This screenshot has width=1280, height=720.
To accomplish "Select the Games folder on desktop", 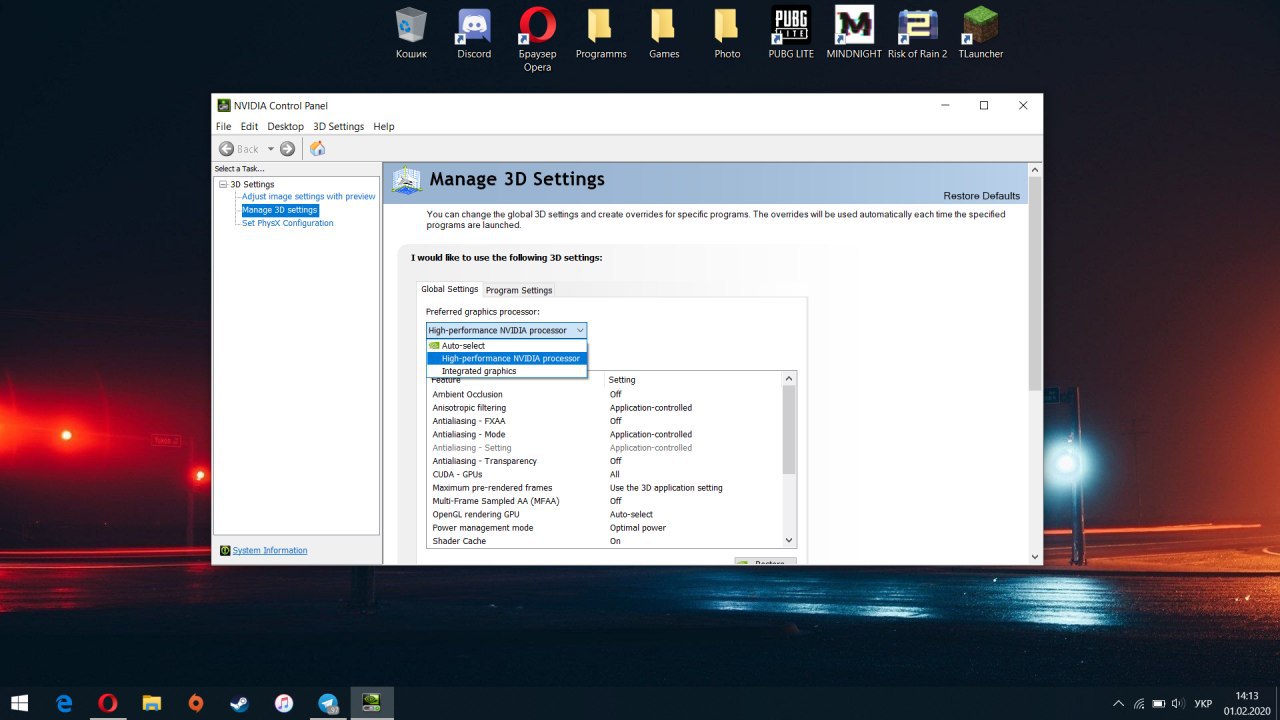I will pyautogui.click(x=664, y=33).
